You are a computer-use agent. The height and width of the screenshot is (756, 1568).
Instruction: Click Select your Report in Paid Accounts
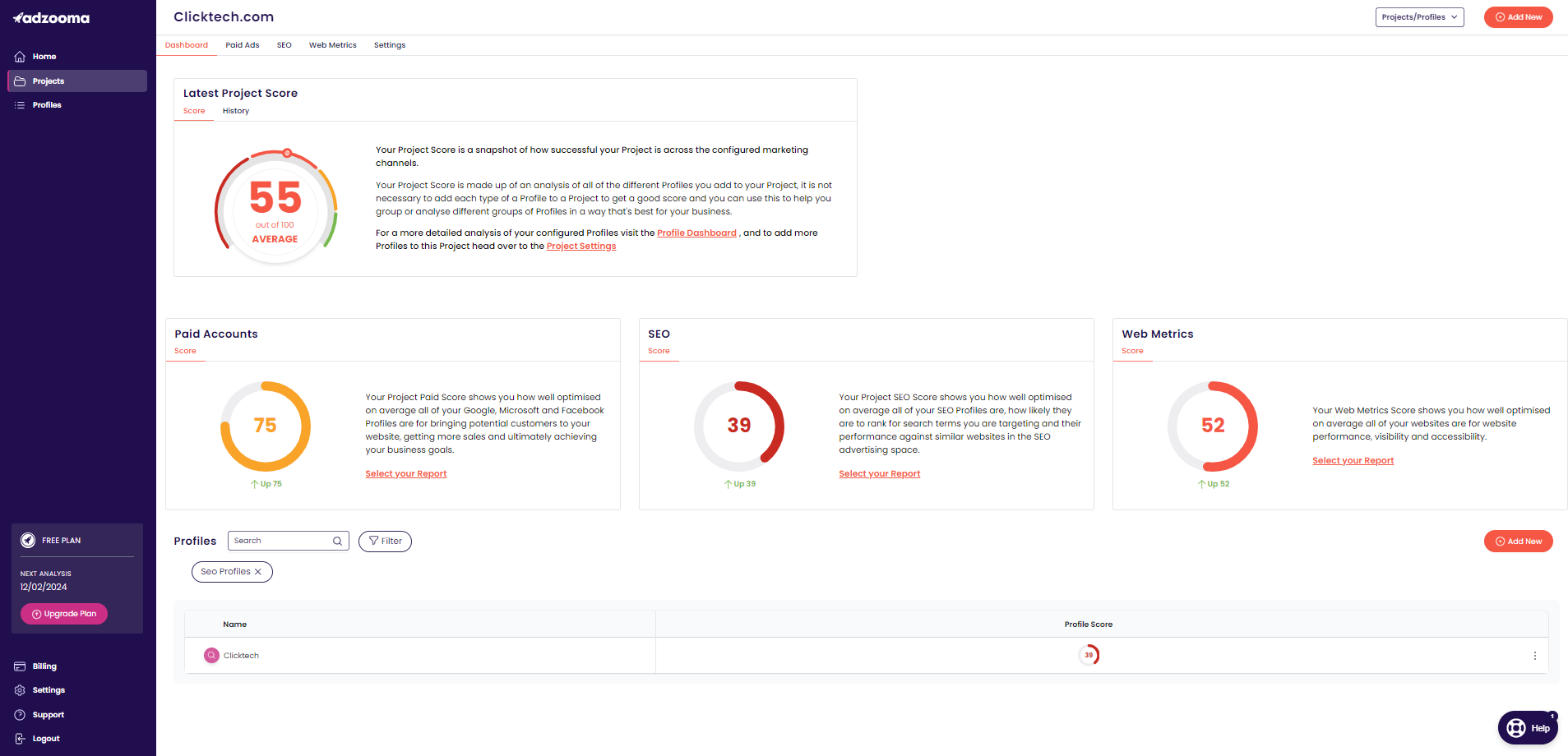click(x=406, y=474)
